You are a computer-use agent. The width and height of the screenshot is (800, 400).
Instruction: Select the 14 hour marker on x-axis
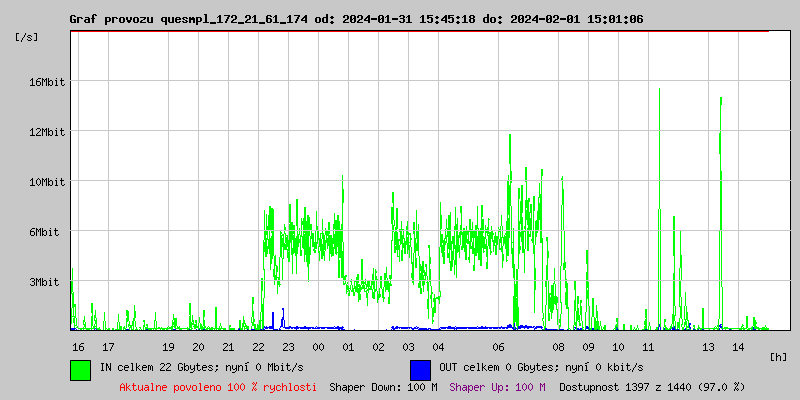[x=738, y=347]
